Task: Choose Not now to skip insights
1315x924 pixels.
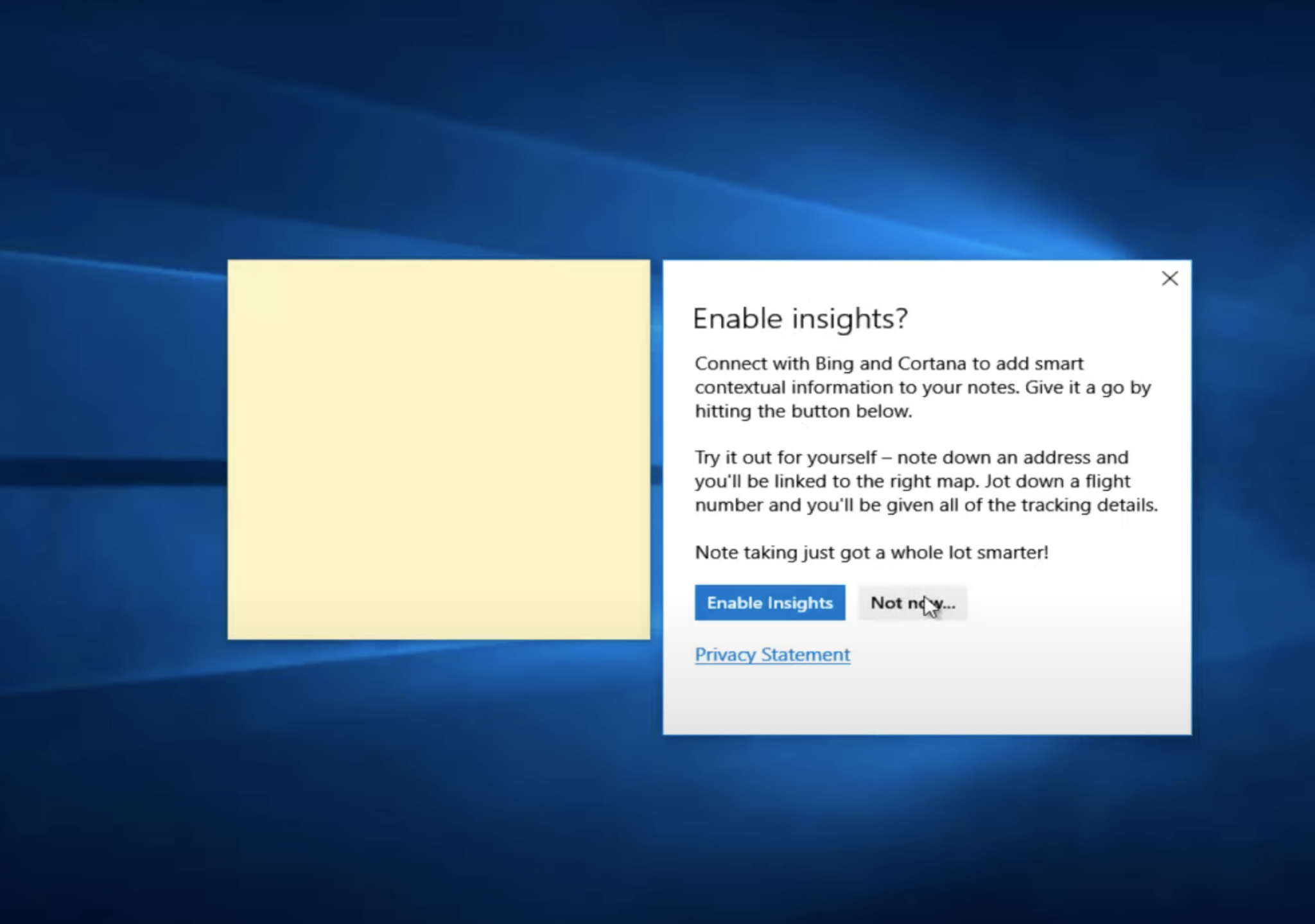Action: click(912, 602)
